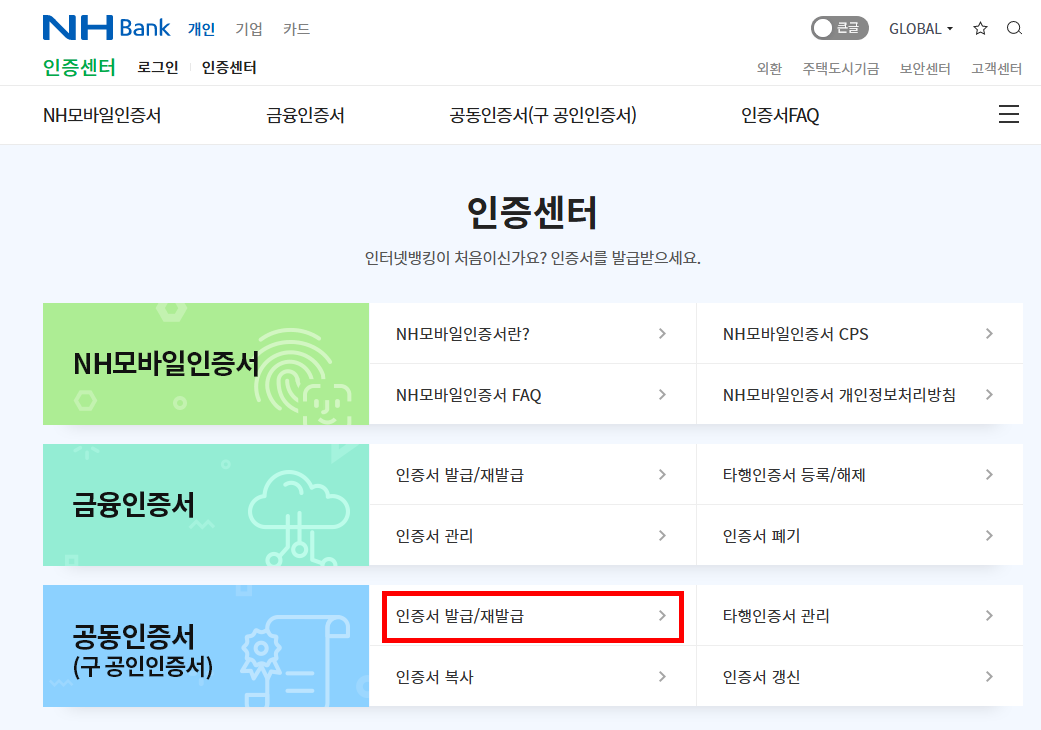Toggle the 큰글 large text switch
The width and height of the screenshot is (1041, 730).
[839, 28]
